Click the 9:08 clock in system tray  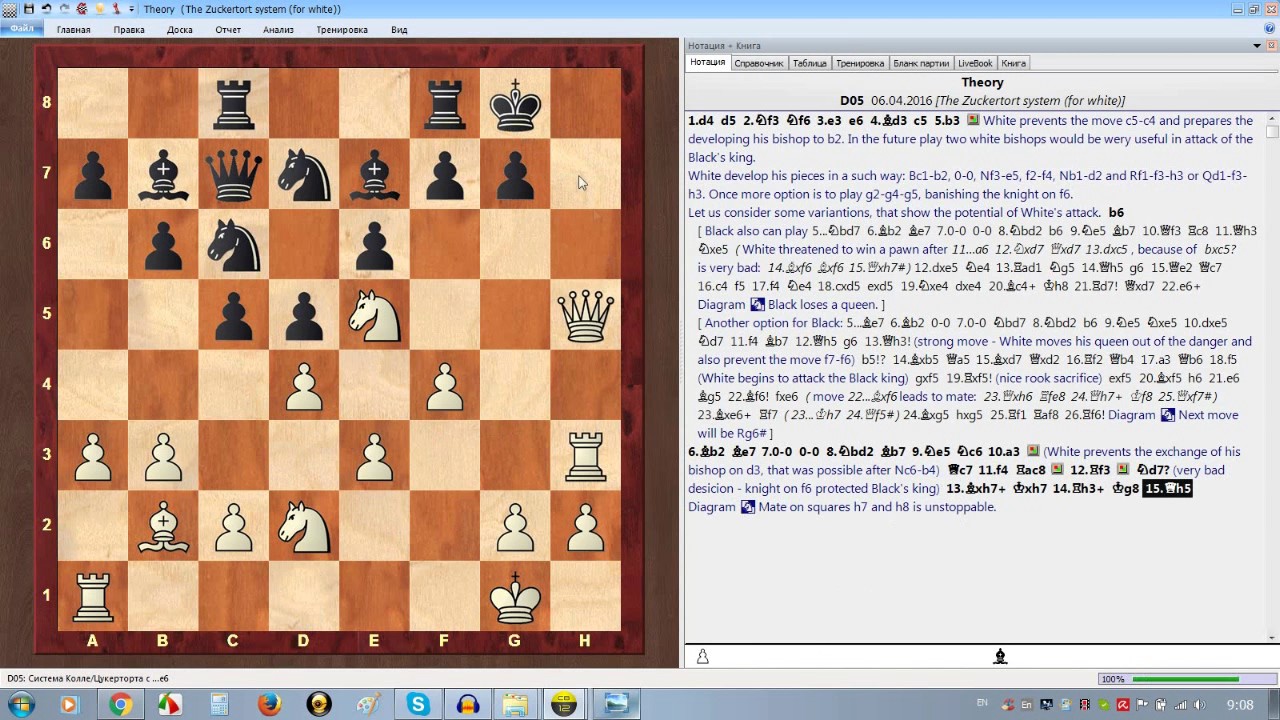tap(1240, 705)
